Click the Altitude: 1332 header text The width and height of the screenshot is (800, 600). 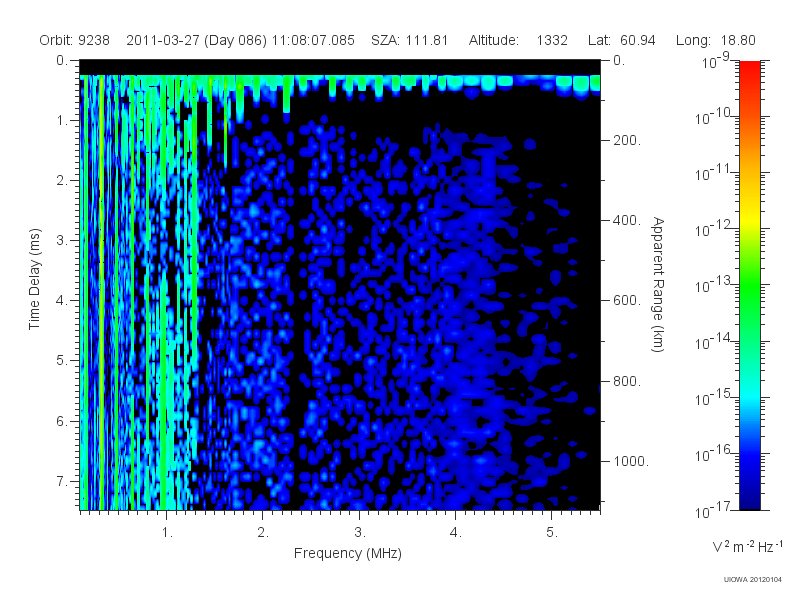point(518,40)
